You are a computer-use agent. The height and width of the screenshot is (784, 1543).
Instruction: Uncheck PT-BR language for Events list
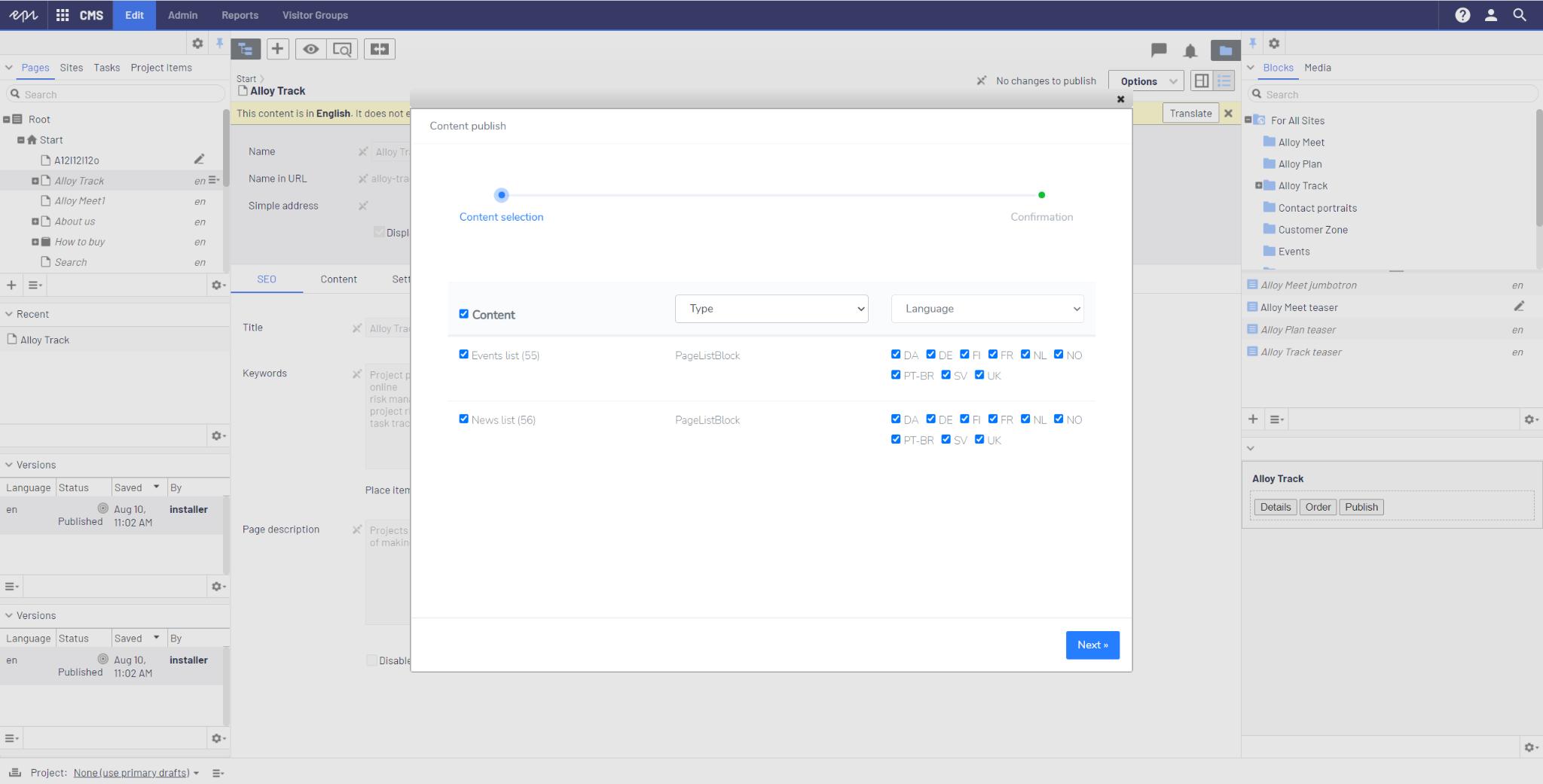[x=896, y=375]
